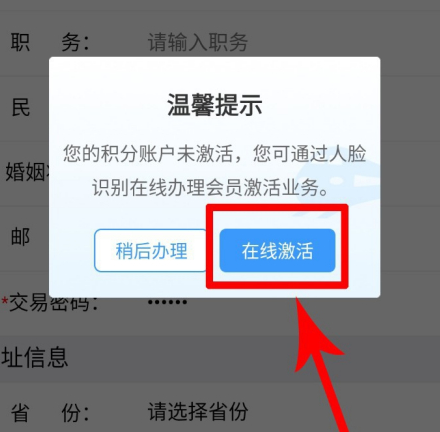Image resolution: width=440 pixels, height=432 pixels.
Task: Click the red asterisk before 交易密码
Action: (5, 301)
